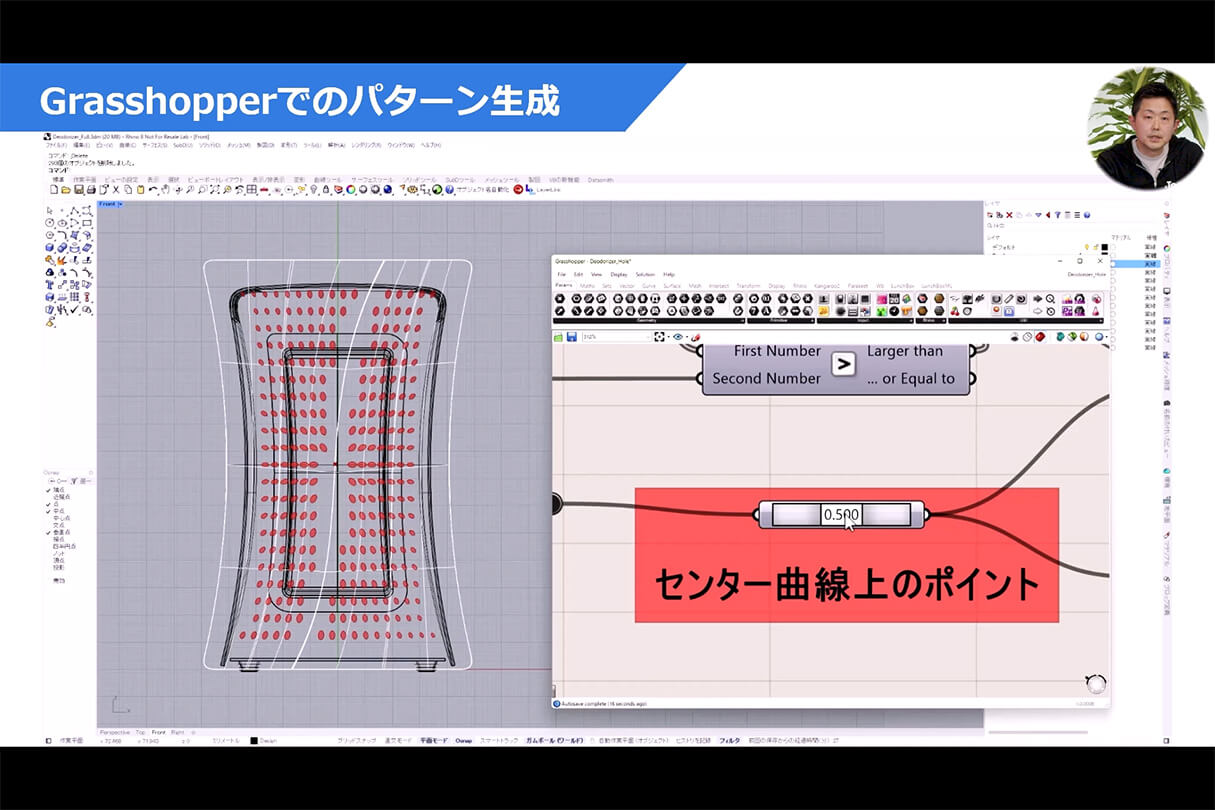The width and height of the screenshot is (1215, 810).
Task: Click Grasshopper open file green folder icon
Action: click(x=558, y=337)
